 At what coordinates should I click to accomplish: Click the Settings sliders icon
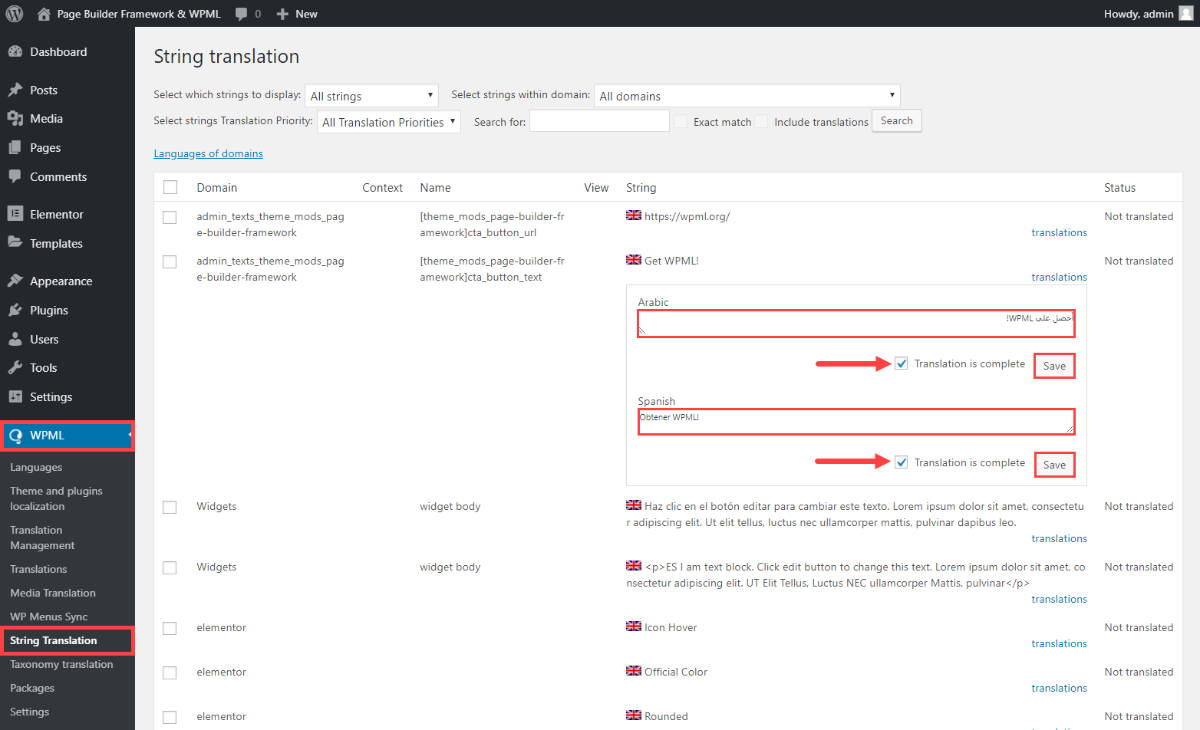pos(15,397)
